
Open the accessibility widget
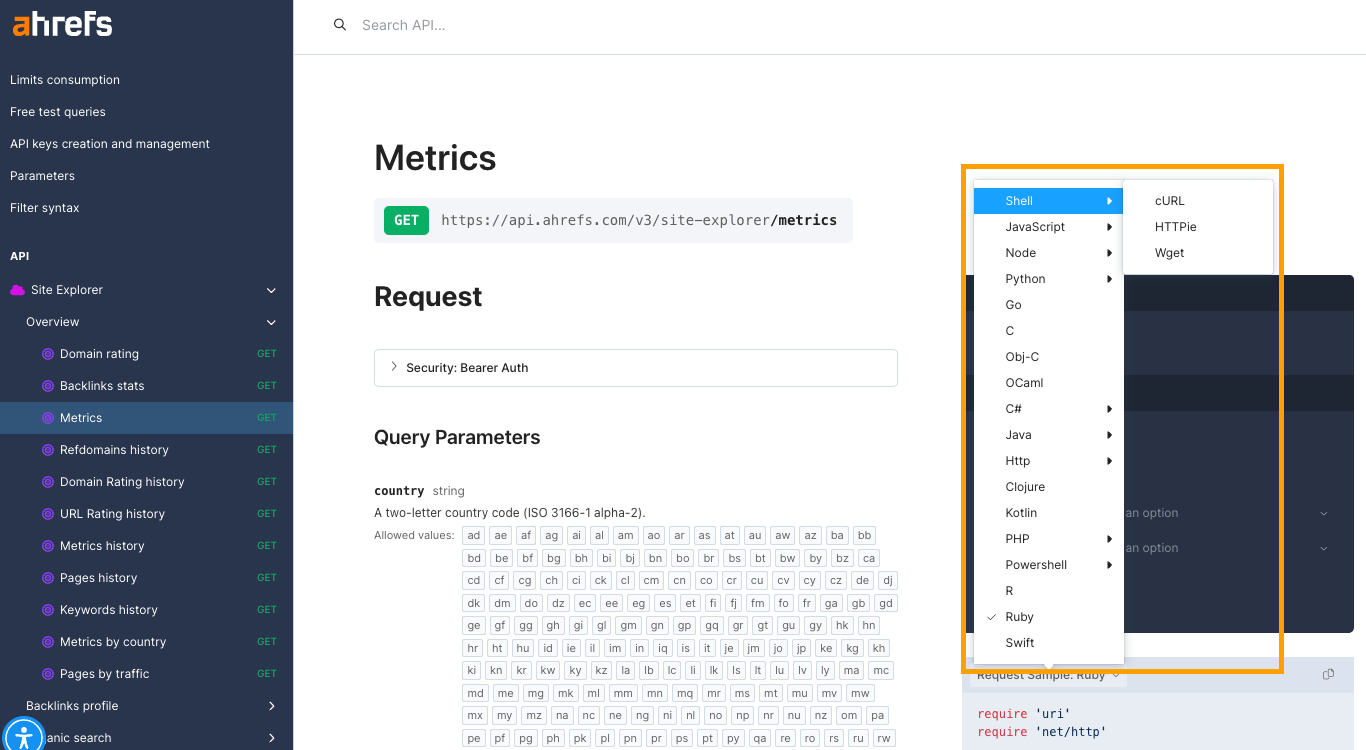24,735
